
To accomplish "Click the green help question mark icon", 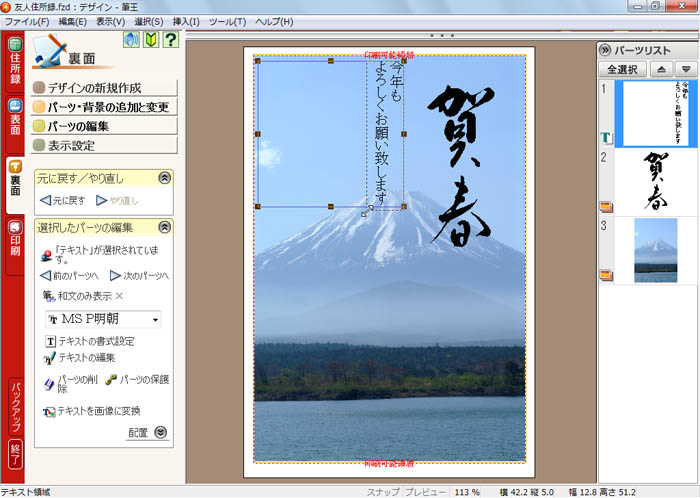I will 171,40.
